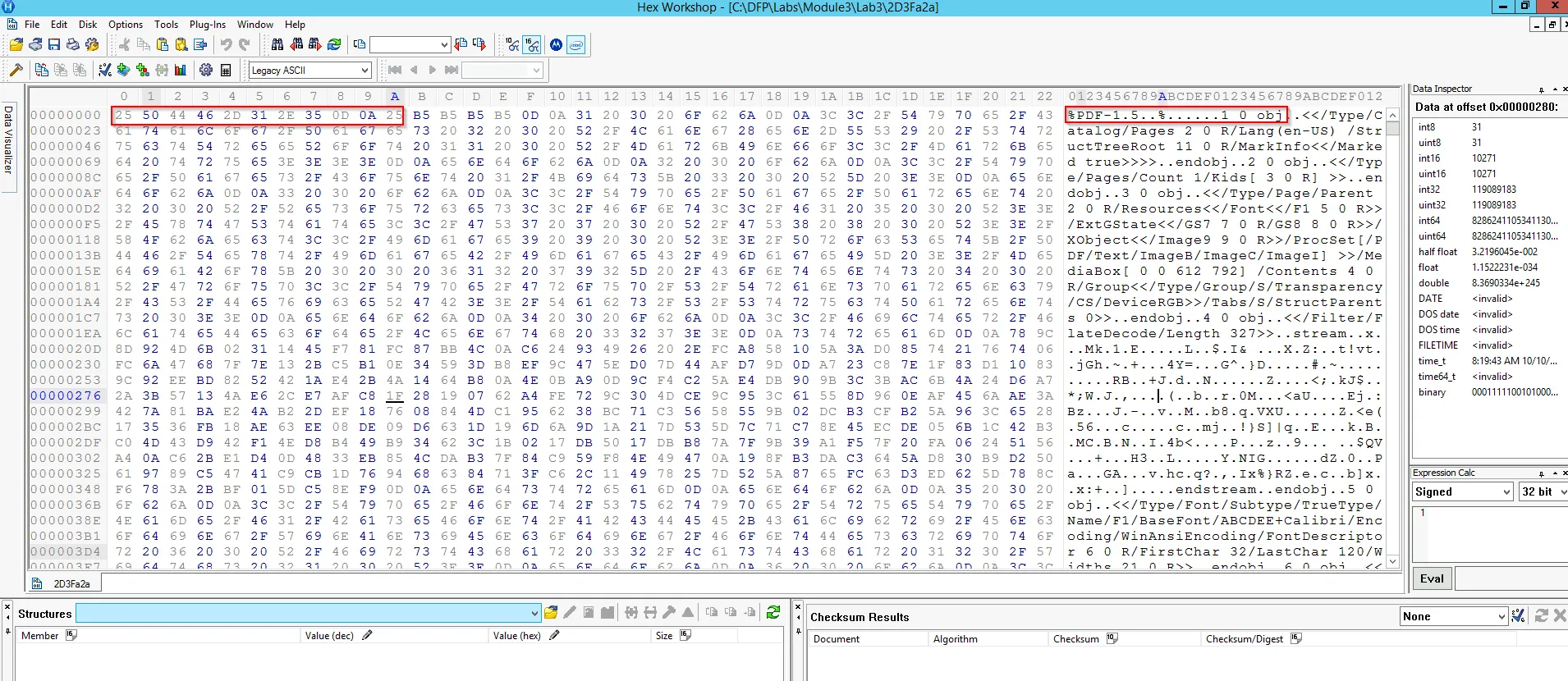Click the gear icon in second toolbar

(206, 71)
